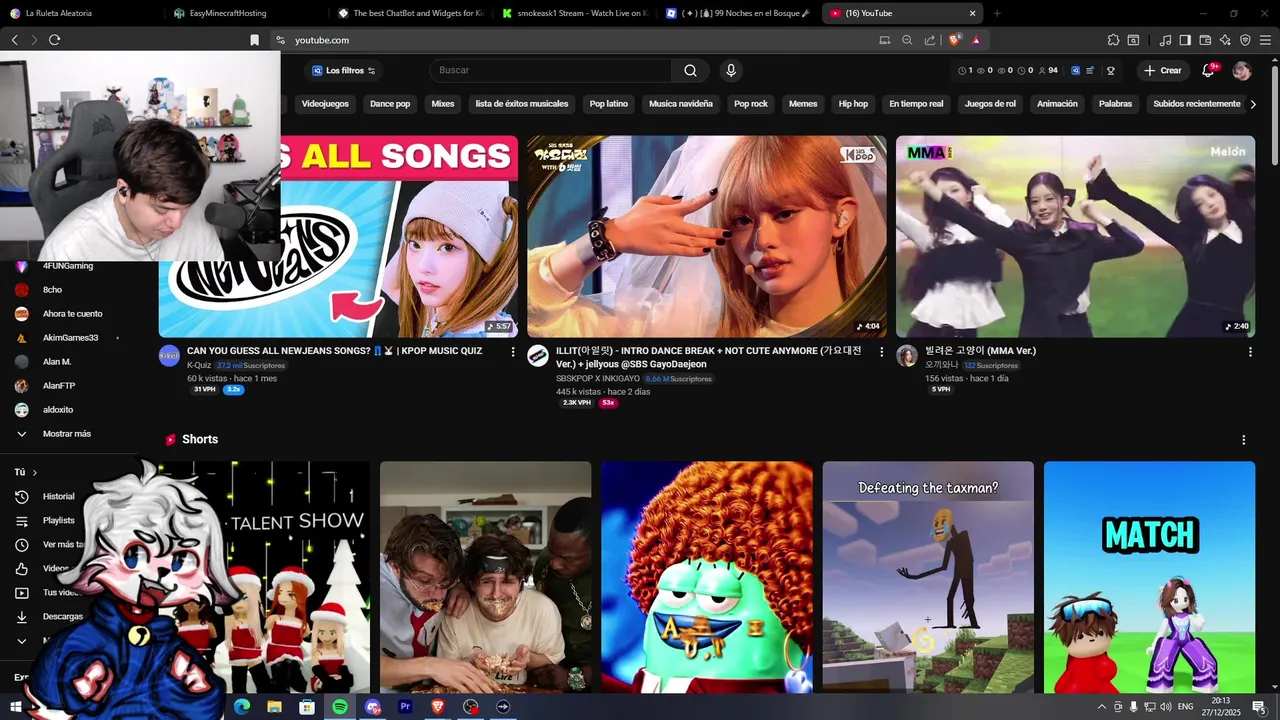Open ILLIT intro dance break thumbnail
The width and height of the screenshot is (1280, 720).
[x=706, y=236]
